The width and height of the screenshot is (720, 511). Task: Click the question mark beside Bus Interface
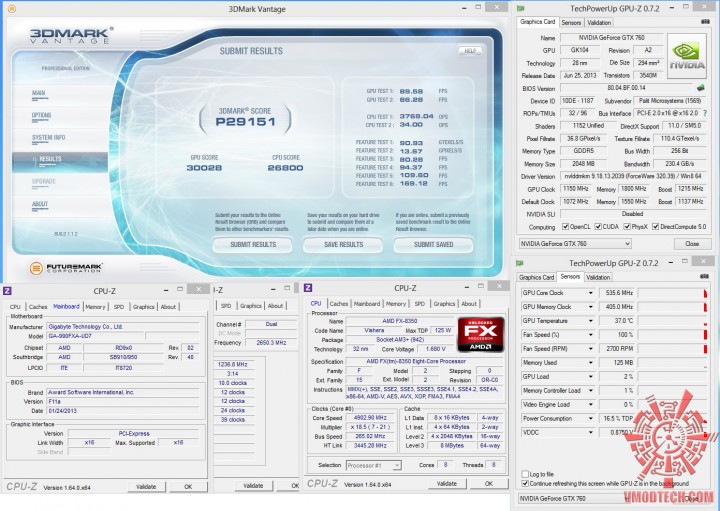click(x=705, y=113)
